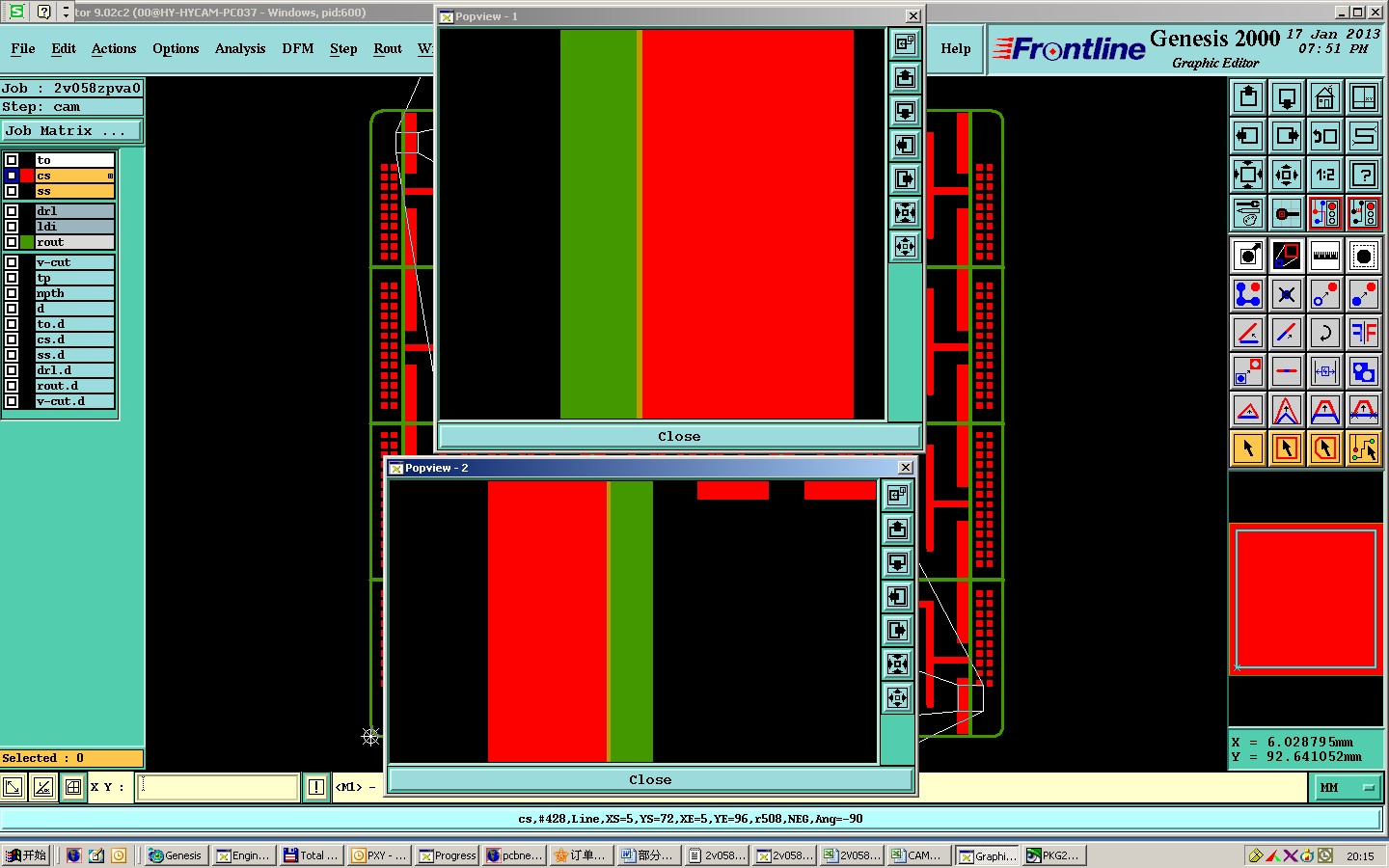Toggle the 'rout.d' layer checkbox
1389x868 pixels.
[x=12, y=386]
